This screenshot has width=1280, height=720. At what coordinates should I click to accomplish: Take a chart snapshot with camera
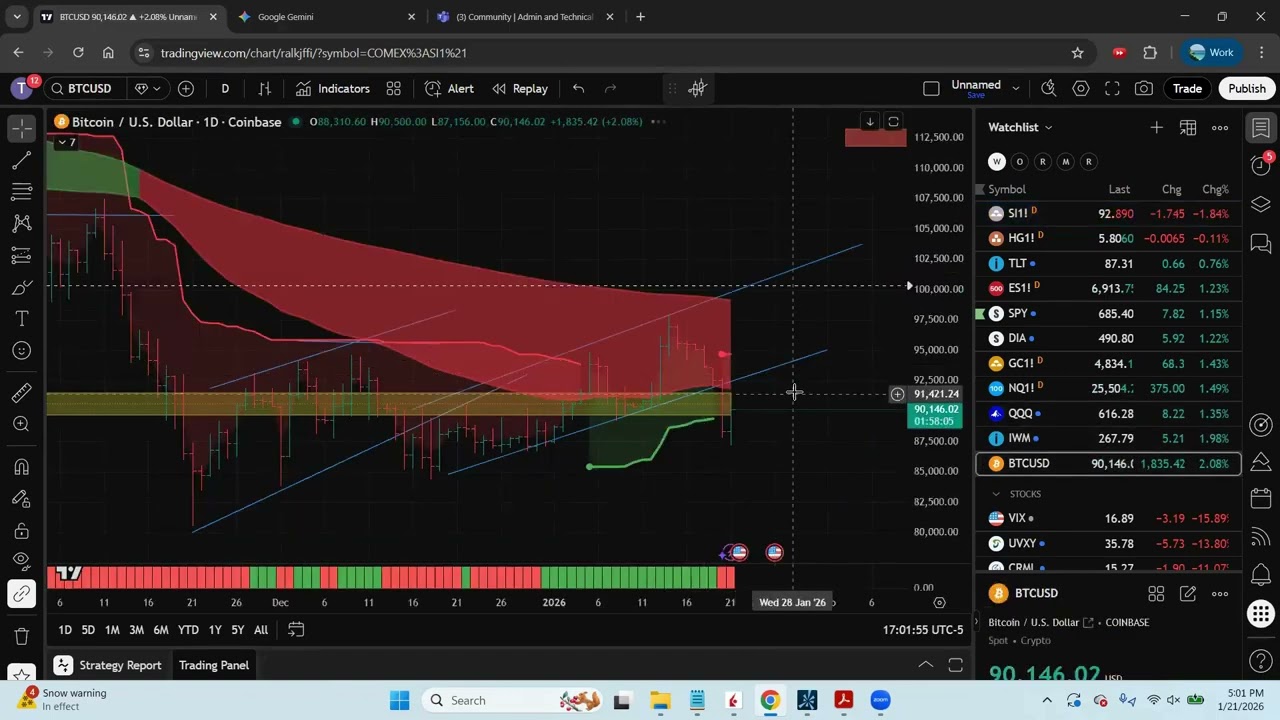[1144, 89]
